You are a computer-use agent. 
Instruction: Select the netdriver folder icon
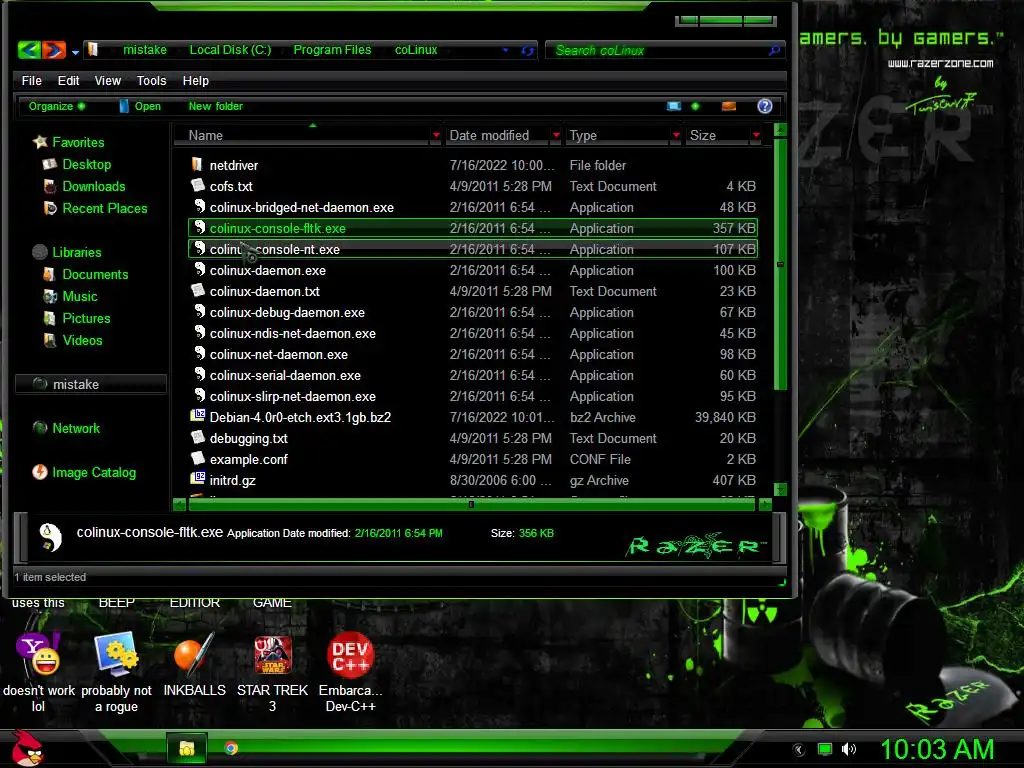197,164
